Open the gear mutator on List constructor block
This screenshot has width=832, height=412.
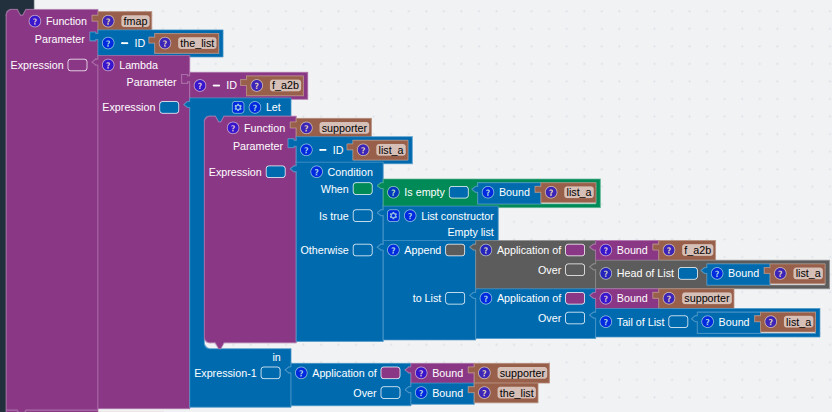point(393,216)
